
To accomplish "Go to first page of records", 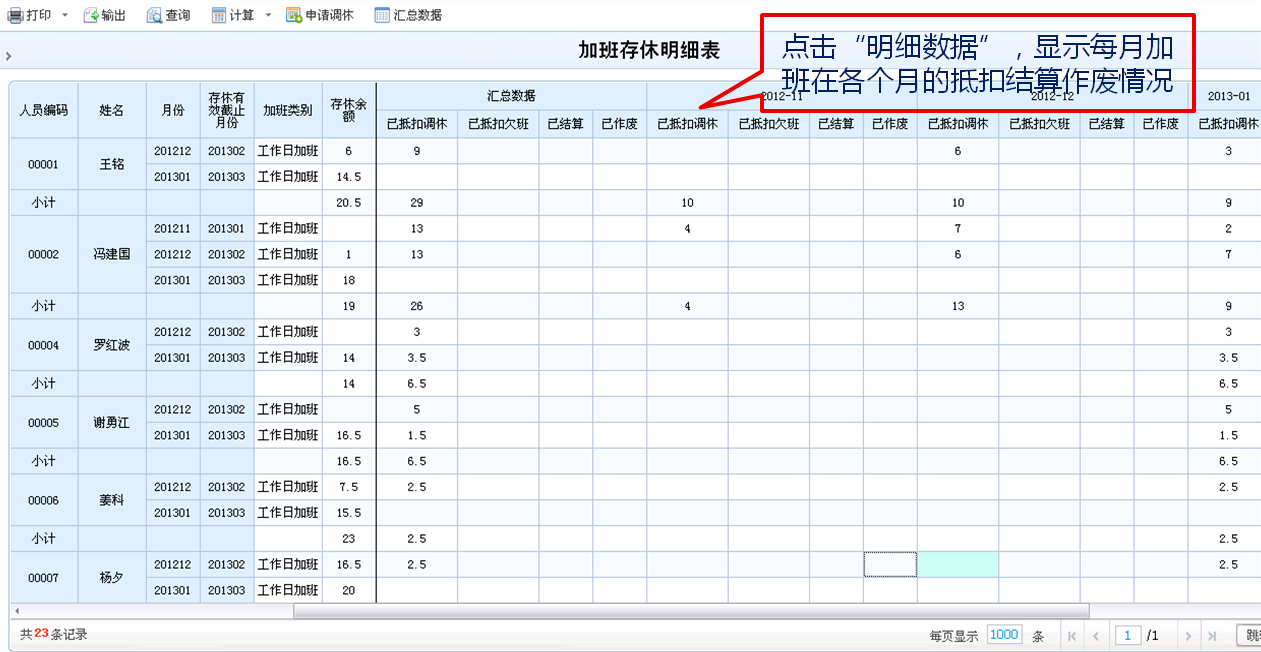I will [x=1072, y=635].
